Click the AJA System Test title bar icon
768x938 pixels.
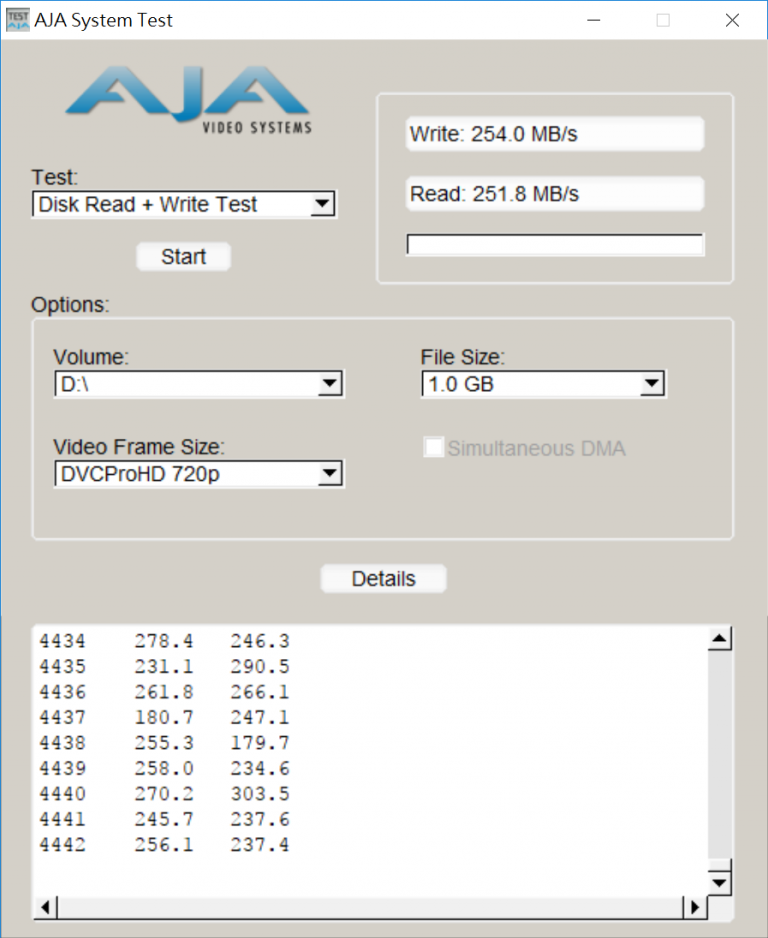tap(17, 20)
